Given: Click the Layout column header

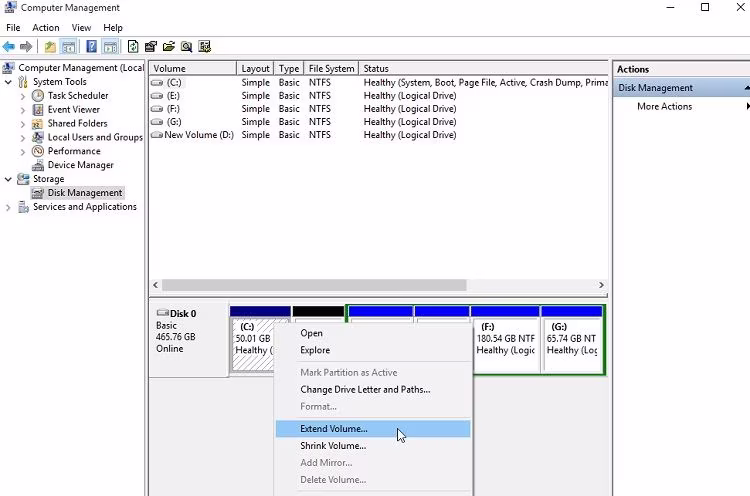Looking at the screenshot, I should click(255, 68).
